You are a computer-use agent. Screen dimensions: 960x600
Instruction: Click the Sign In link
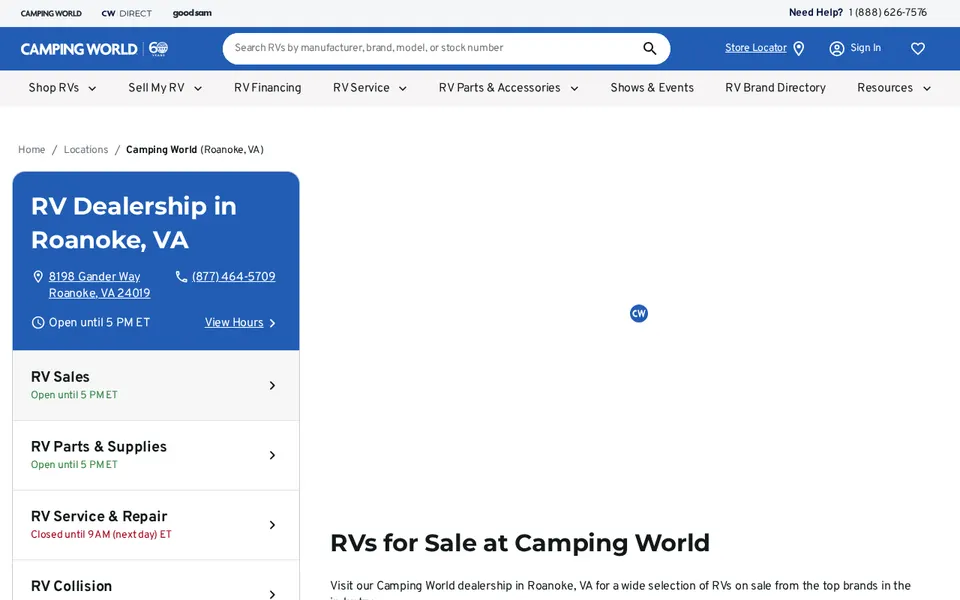click(865, 48)
